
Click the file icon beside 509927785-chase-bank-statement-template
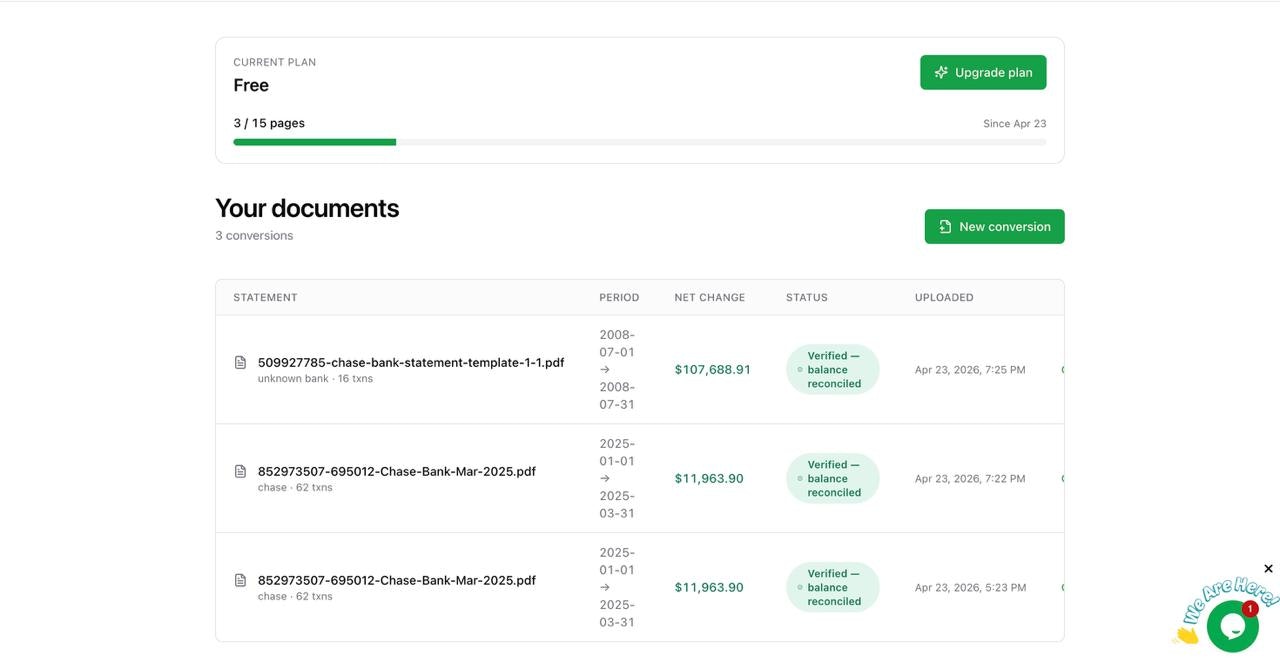[x=240, y=361]
